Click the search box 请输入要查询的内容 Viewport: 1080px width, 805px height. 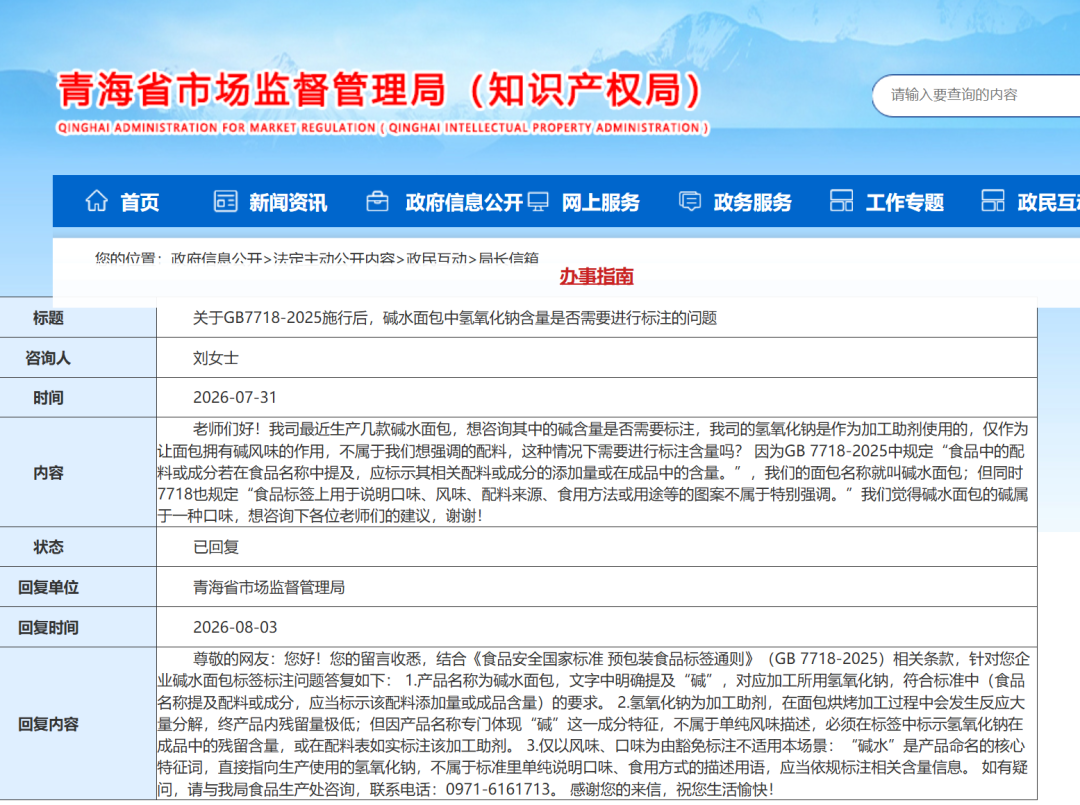tap(977, 95)
